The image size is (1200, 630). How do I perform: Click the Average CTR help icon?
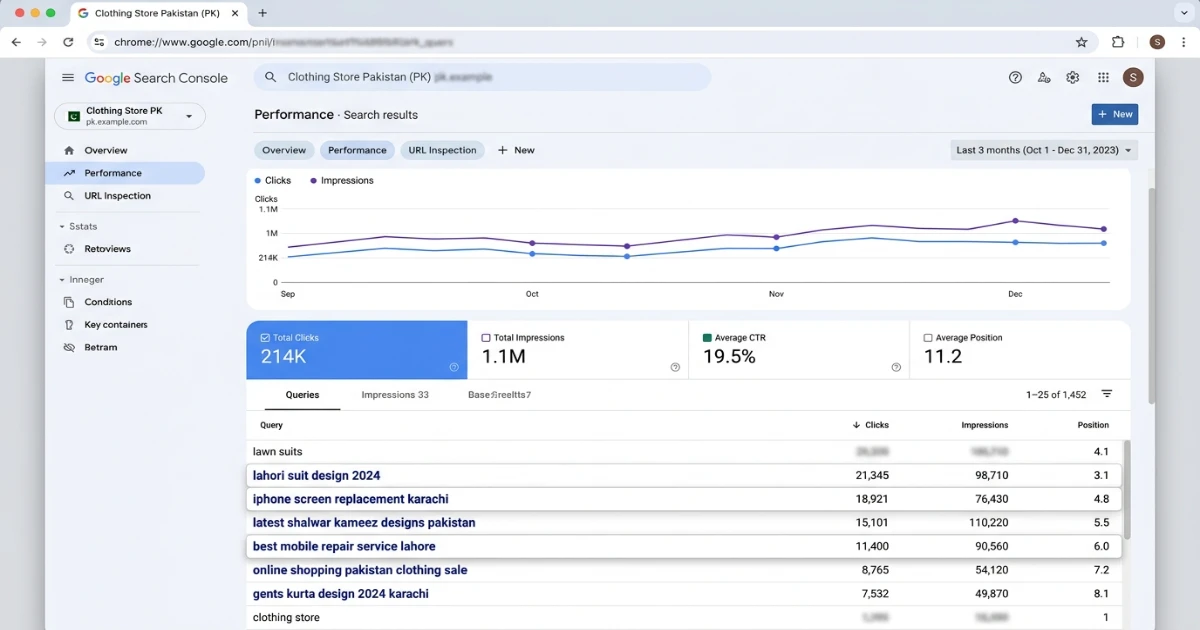coord(896,367)
